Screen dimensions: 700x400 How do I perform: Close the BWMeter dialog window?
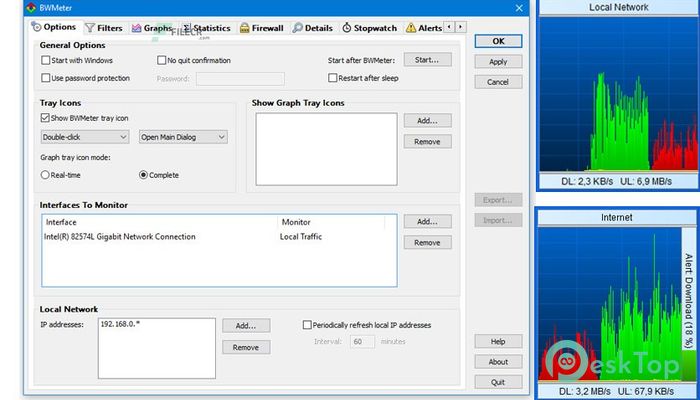pos(519,8)
